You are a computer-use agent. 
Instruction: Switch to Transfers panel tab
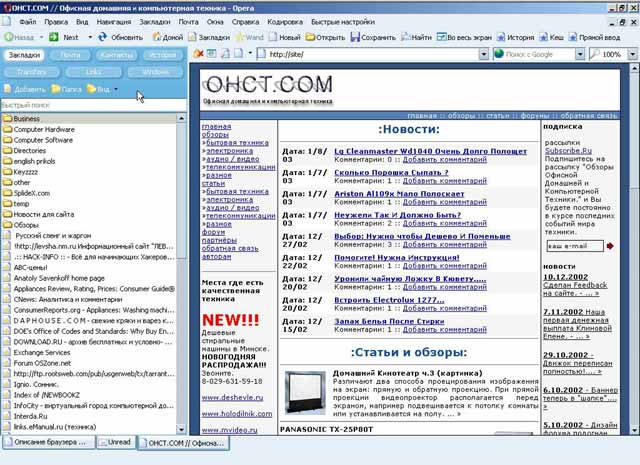31,72
